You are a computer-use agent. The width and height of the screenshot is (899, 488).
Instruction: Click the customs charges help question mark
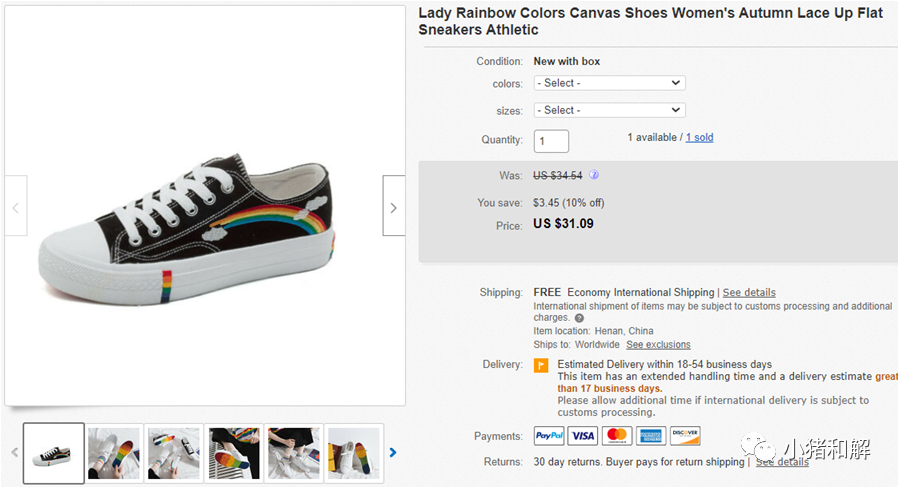(x=579, y=318)
